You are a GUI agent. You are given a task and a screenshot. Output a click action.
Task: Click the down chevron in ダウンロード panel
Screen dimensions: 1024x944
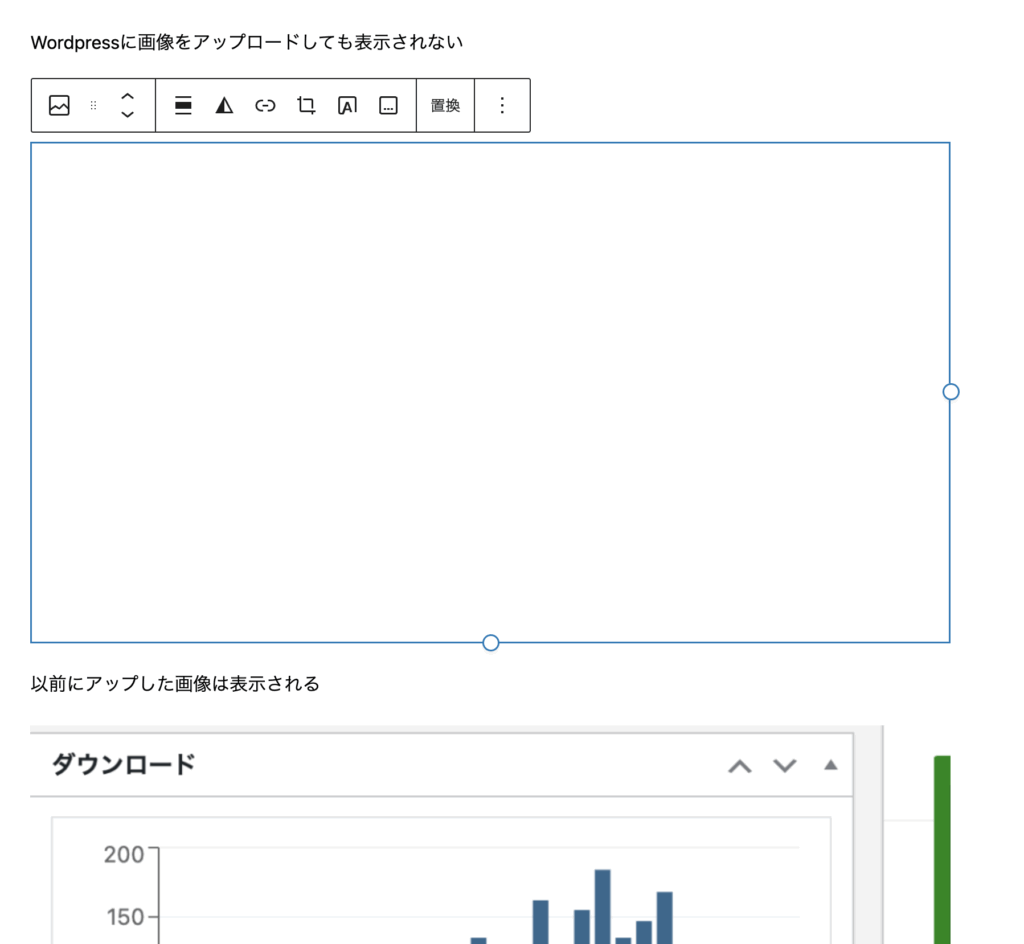(785, 766)
